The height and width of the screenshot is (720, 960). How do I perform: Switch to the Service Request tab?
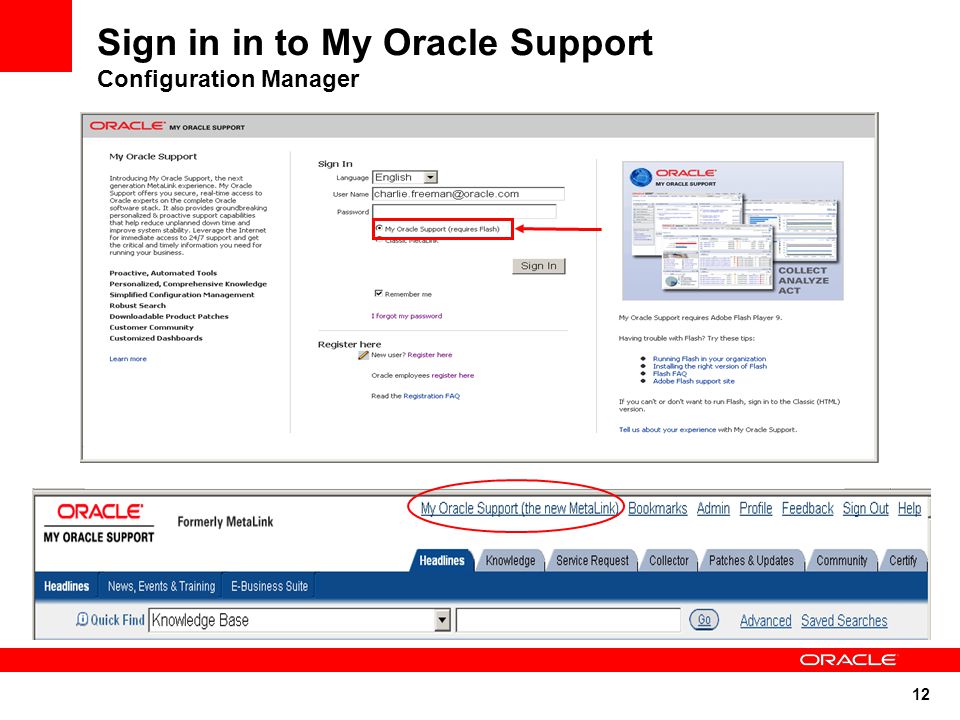592,561
